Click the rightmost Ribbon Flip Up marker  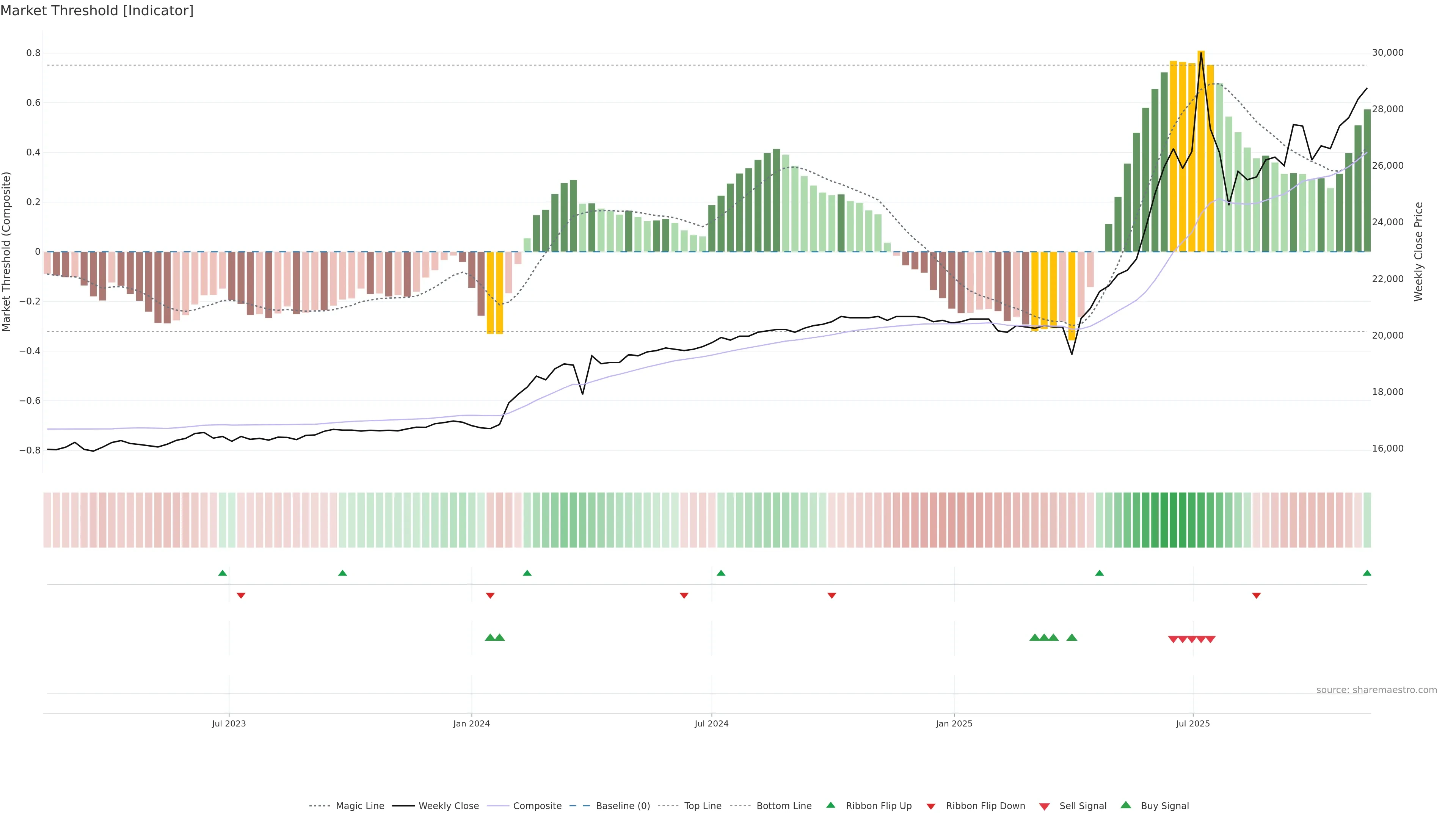1367,573
